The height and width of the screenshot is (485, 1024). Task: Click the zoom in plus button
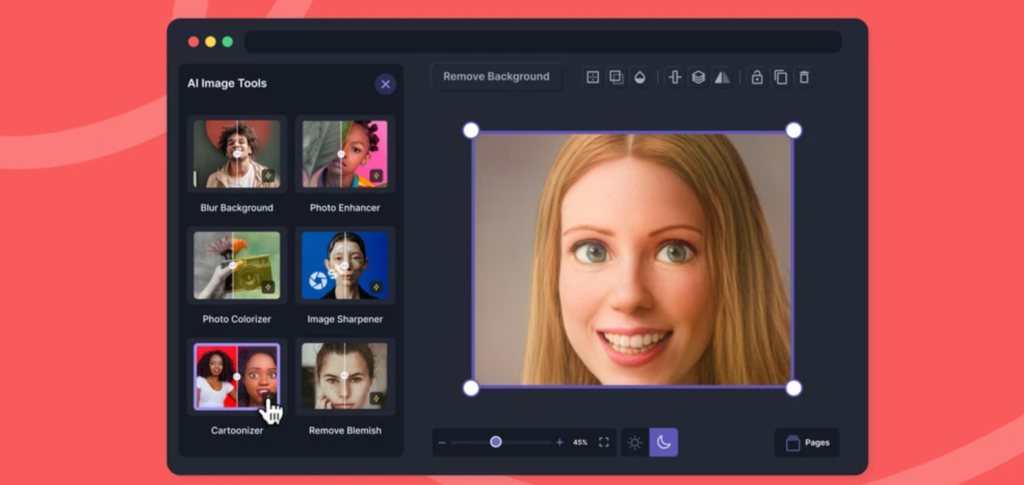pos(560,443)
